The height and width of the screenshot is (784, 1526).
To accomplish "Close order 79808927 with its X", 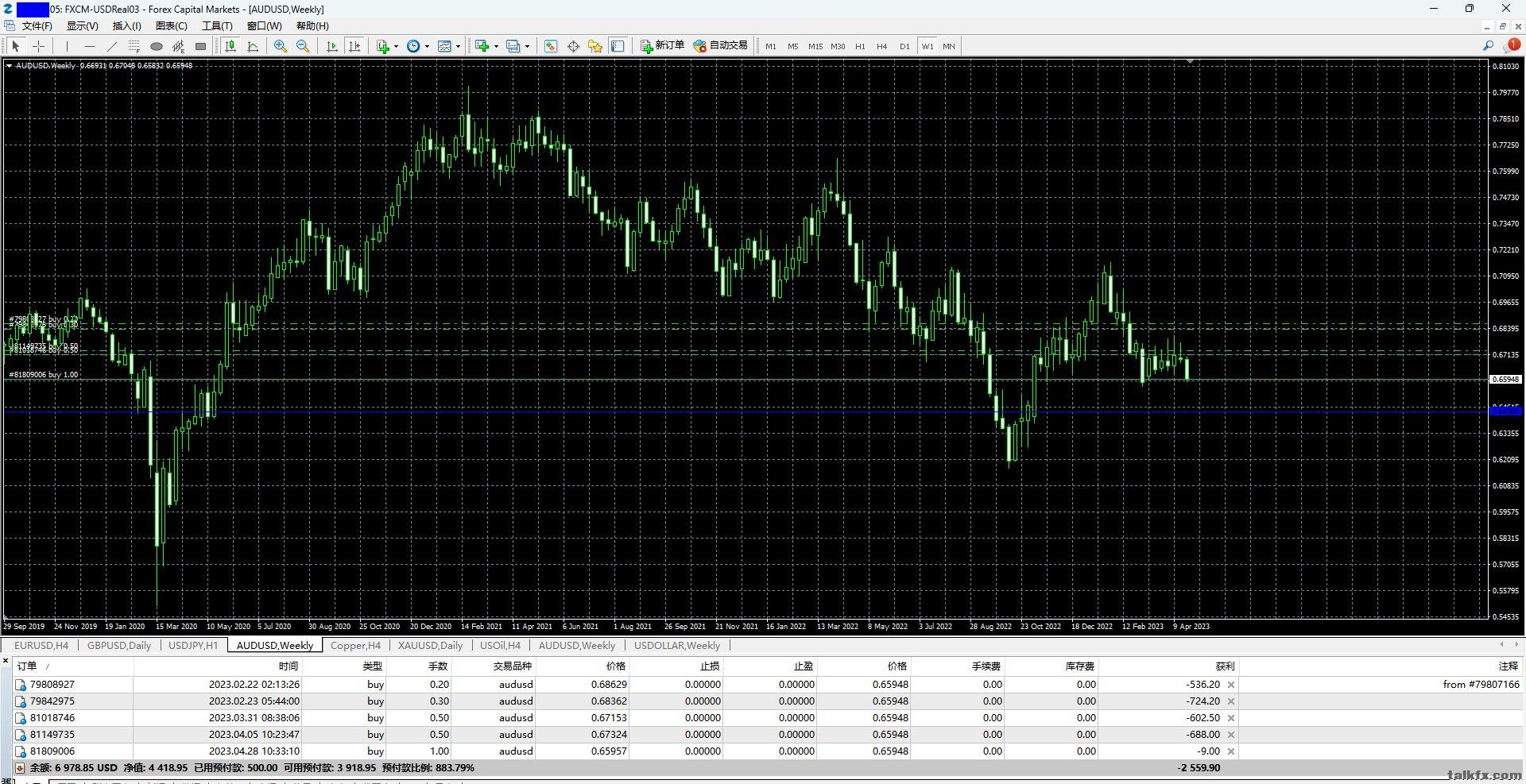I will coord(1231,685).
